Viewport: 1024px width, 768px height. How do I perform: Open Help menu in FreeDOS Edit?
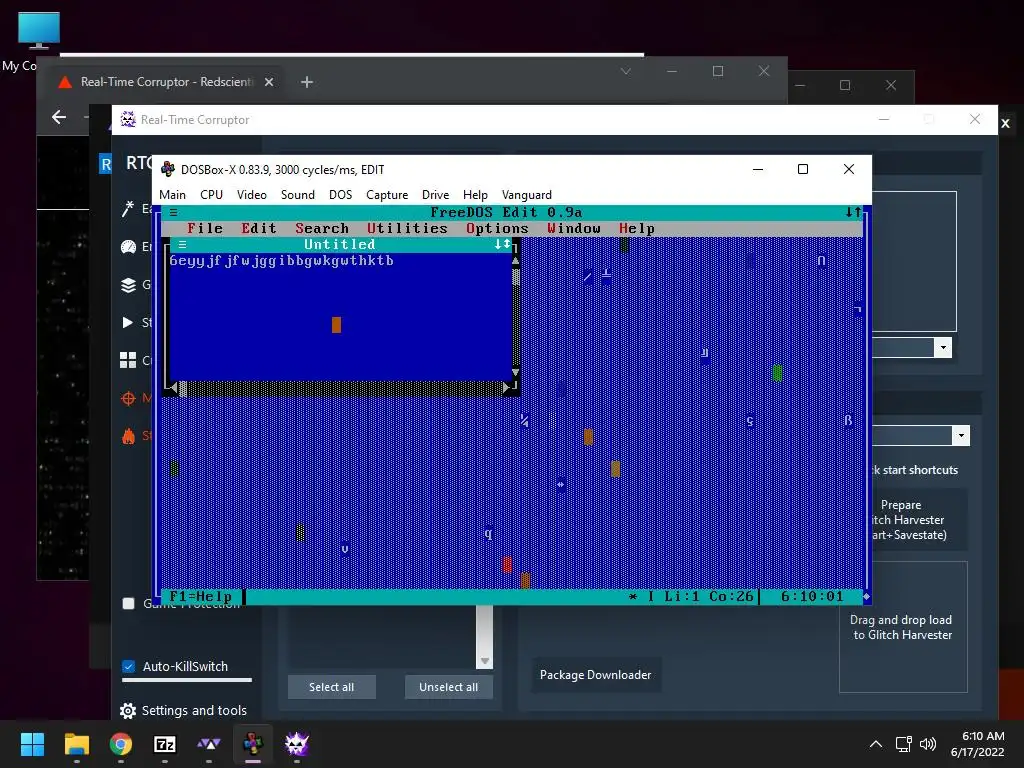coord(637,229)
